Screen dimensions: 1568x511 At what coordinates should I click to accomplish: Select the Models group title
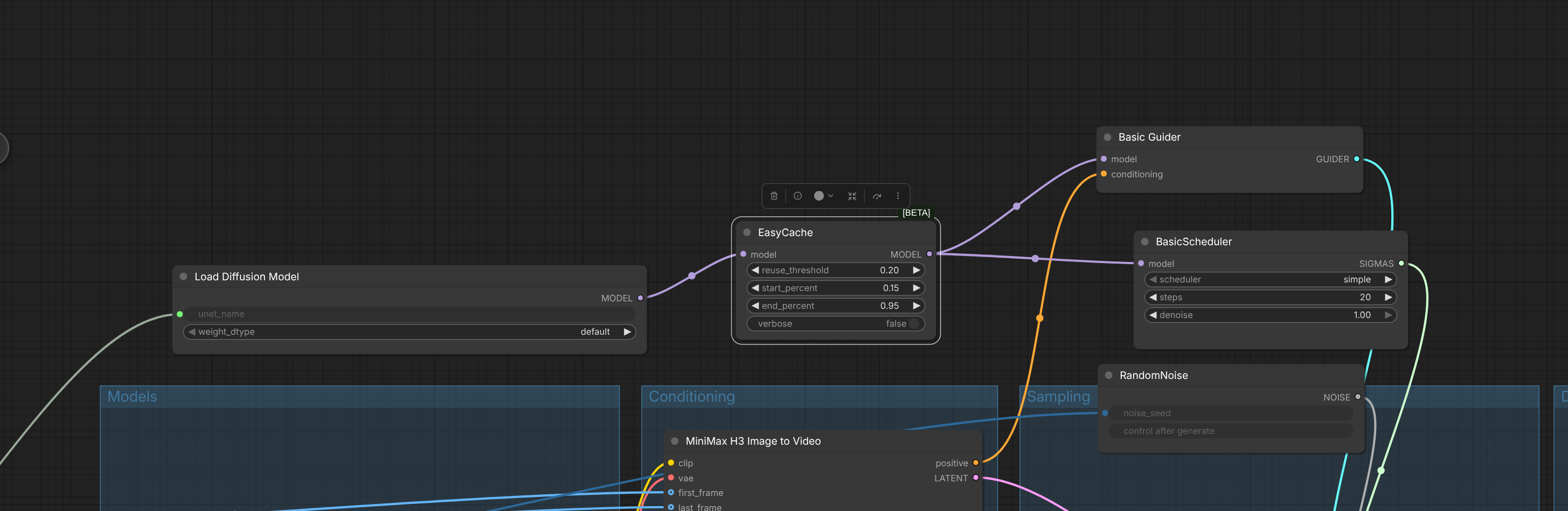[132, 397]
